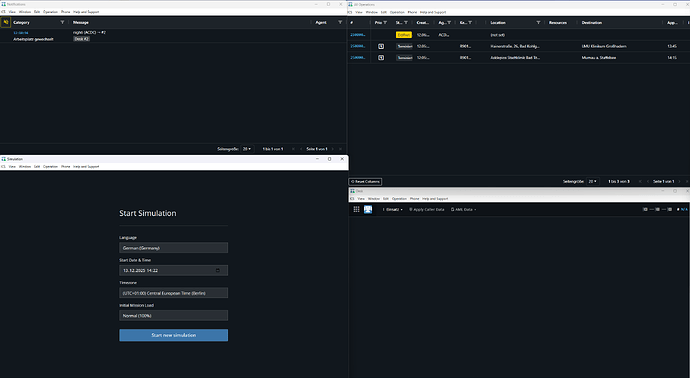The height and width of the screenshot is (378, 690).
Task: Click the blue monitor icon in Desk
Action: (x=368, y=209)
